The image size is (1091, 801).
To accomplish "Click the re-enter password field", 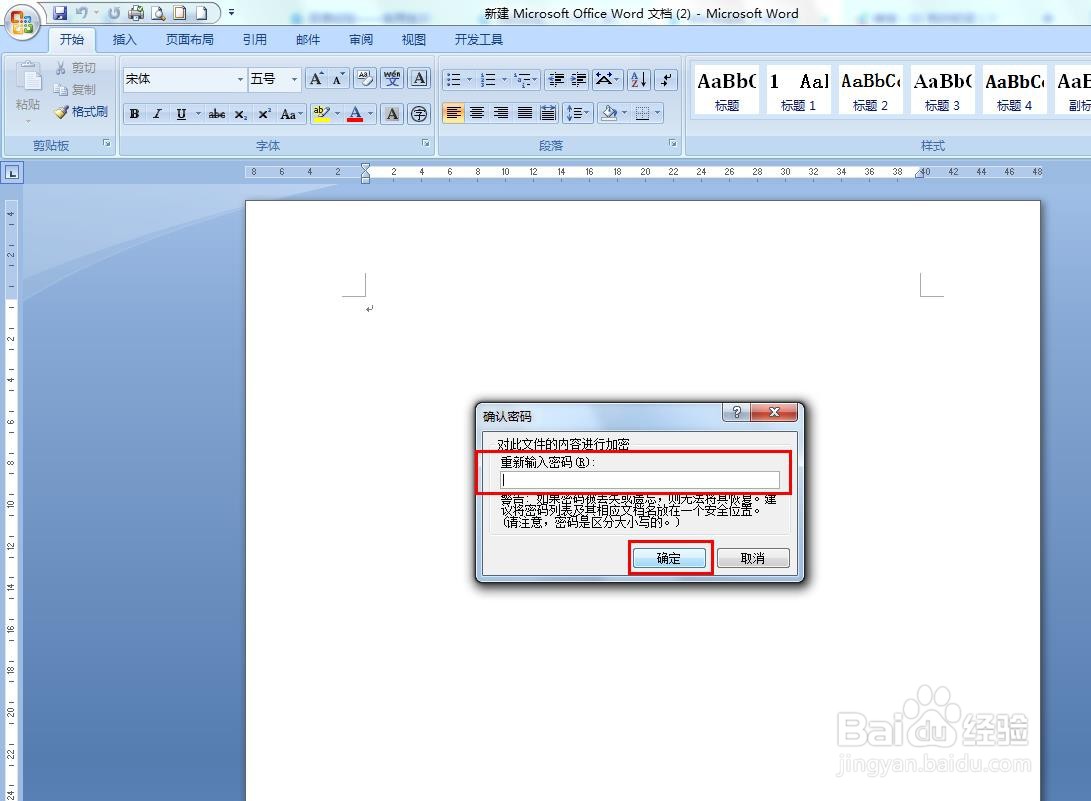I will click(x=639, y=479).
